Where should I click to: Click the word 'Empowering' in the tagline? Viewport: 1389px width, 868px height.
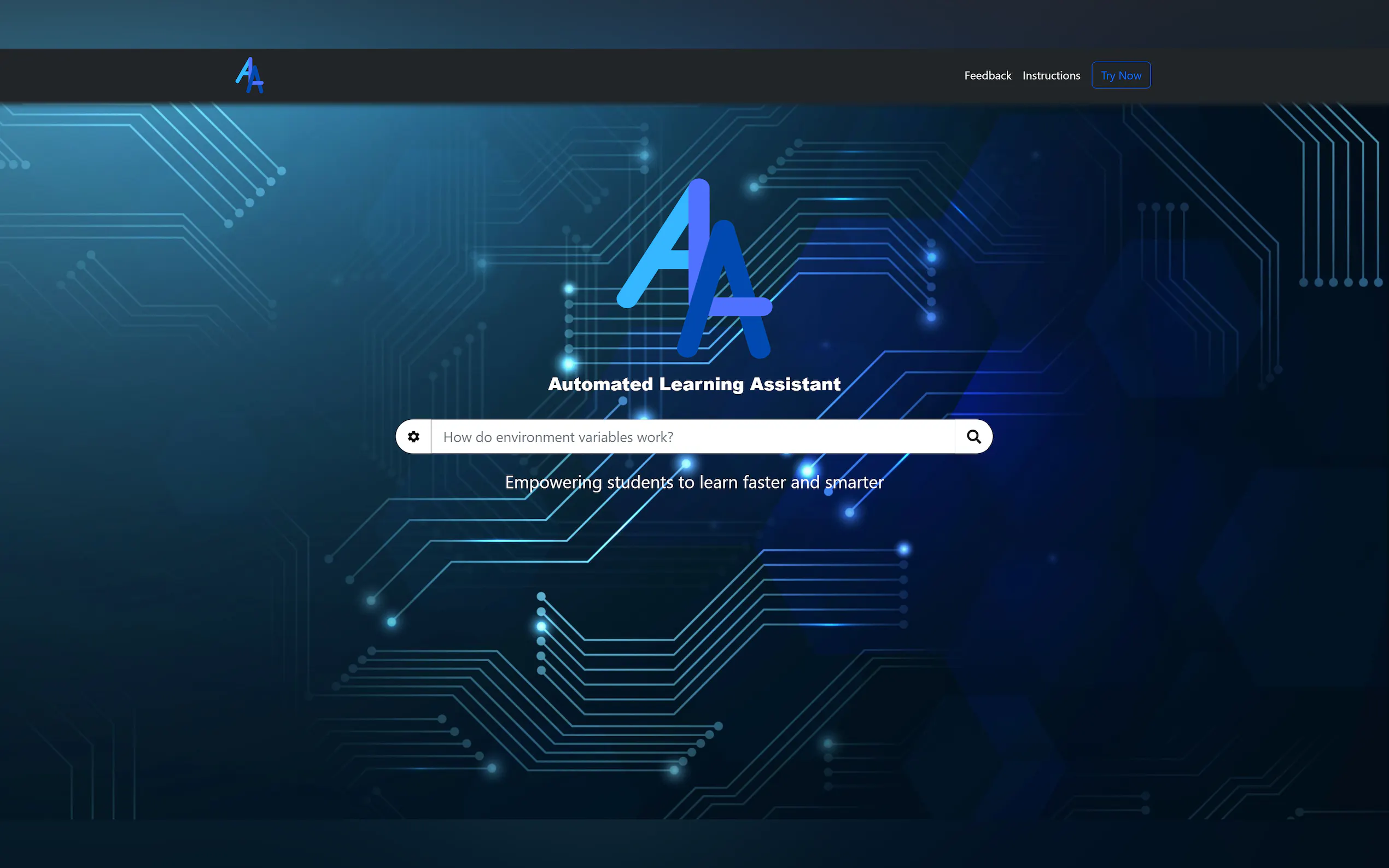pos(553,482)
